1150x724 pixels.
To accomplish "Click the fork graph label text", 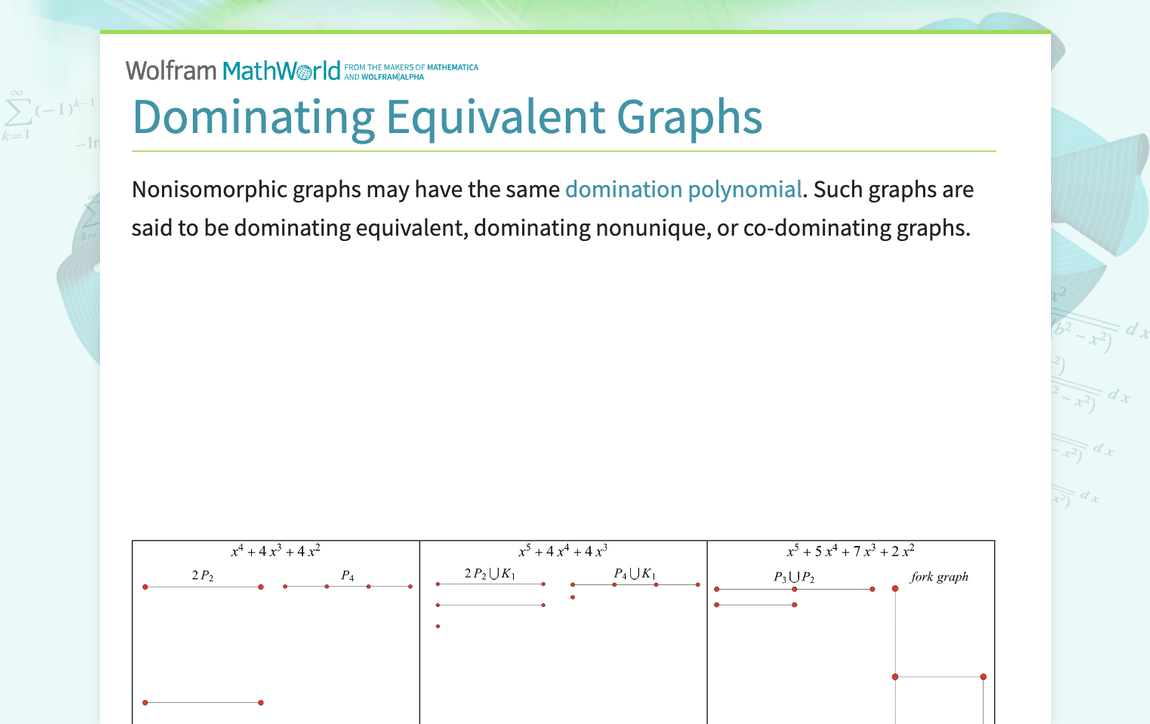I will [x=940, y=577].
